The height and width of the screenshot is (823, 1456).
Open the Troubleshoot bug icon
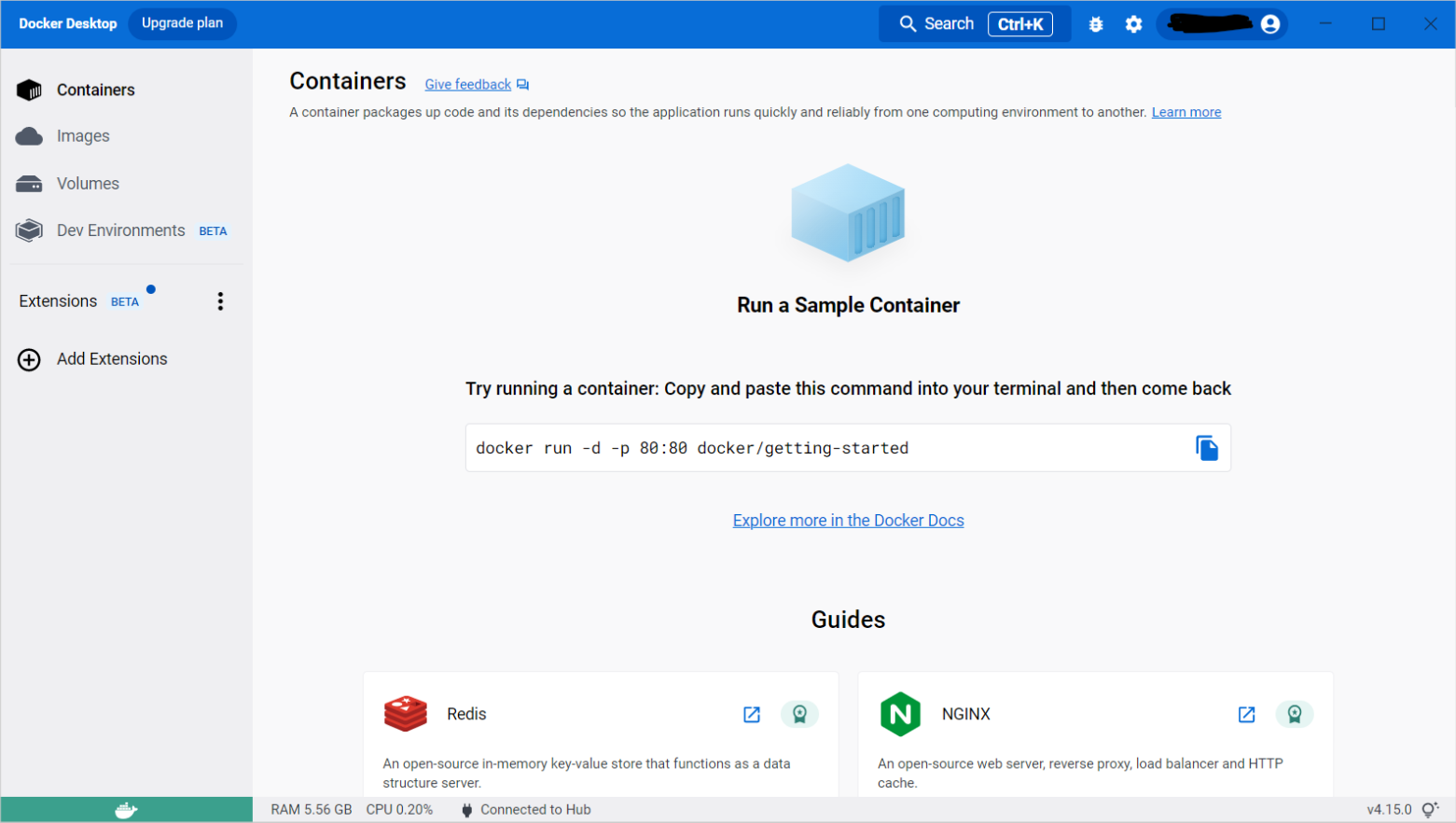(x=1096, y=24)
